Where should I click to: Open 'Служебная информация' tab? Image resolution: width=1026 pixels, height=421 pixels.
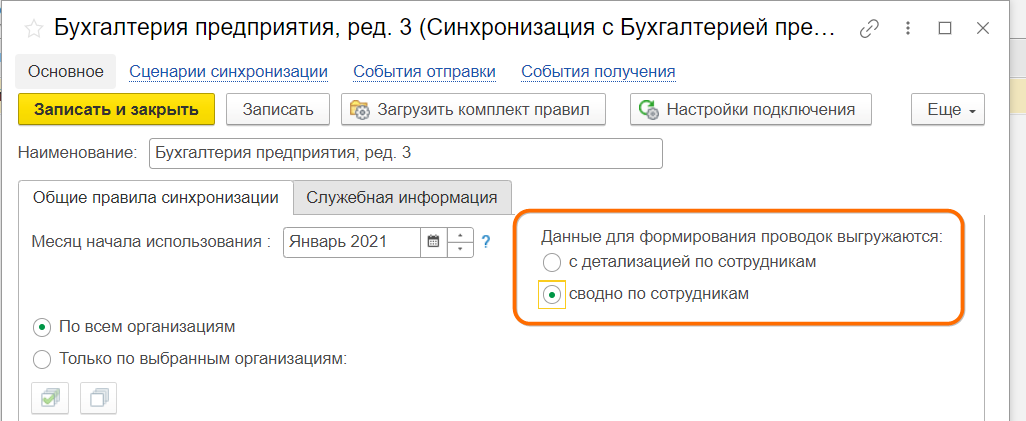click(402, 197)
